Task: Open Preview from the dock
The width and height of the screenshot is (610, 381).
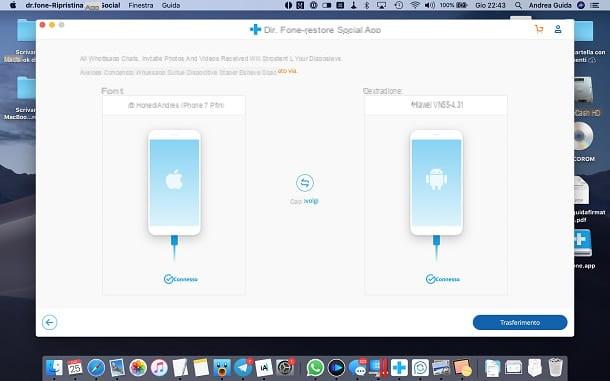Action: click(117, 367)
